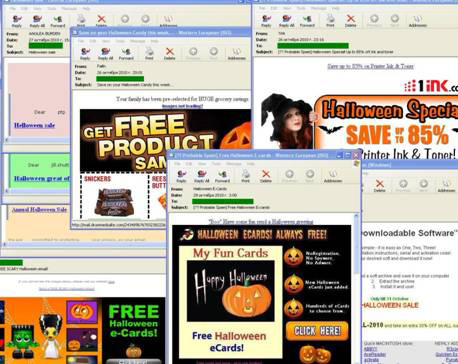This screenshot has width=458, height=364.
Task: Print the Printer Ink & Toner message
Action: click(x=330, y=21)
